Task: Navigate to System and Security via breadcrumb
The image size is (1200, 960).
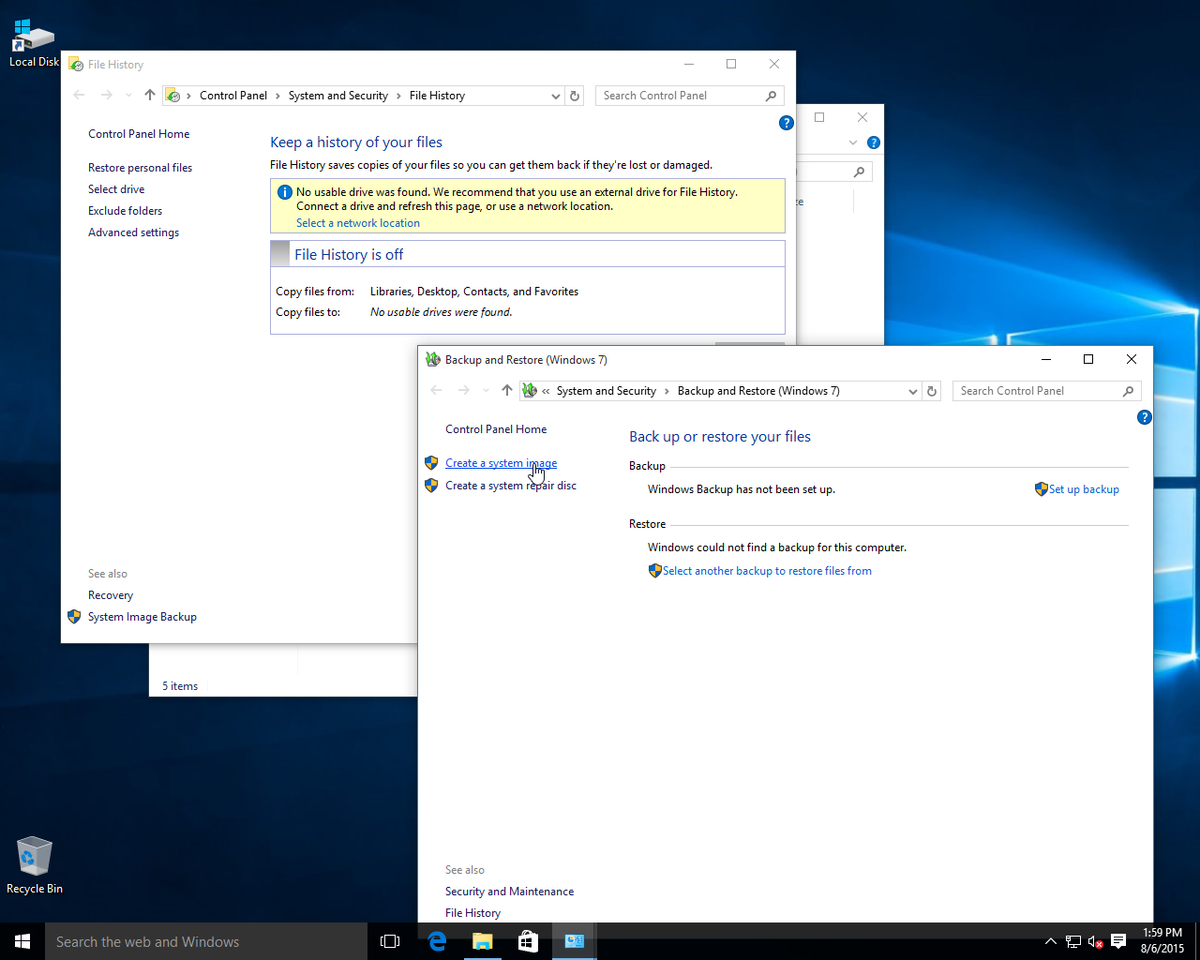Action: point(606,391)
